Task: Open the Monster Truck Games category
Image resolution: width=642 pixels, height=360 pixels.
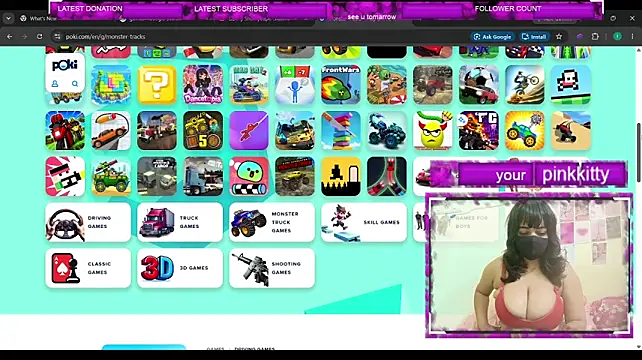Action: 272,222
